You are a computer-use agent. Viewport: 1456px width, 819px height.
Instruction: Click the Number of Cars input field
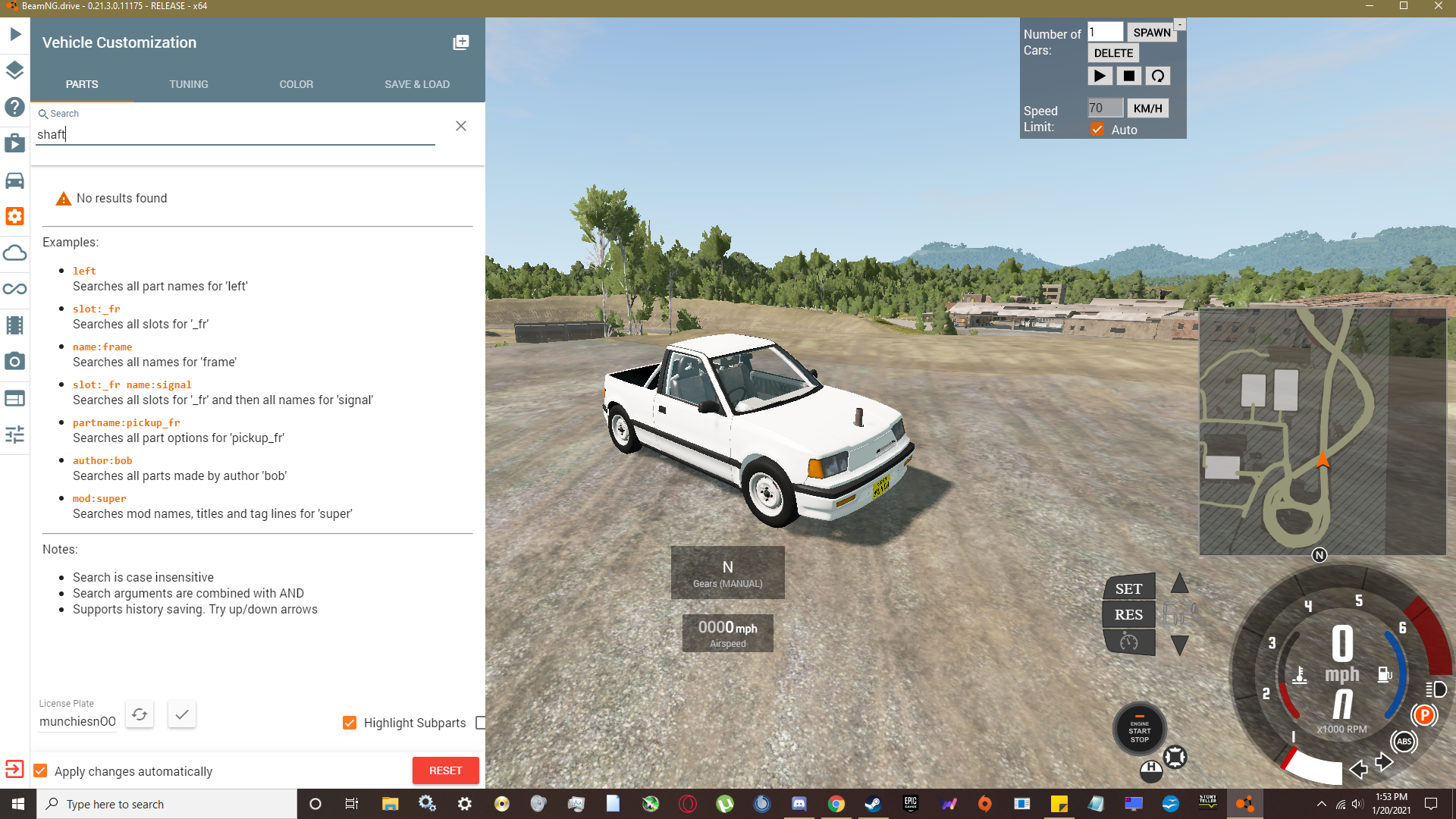(1106, 32)
